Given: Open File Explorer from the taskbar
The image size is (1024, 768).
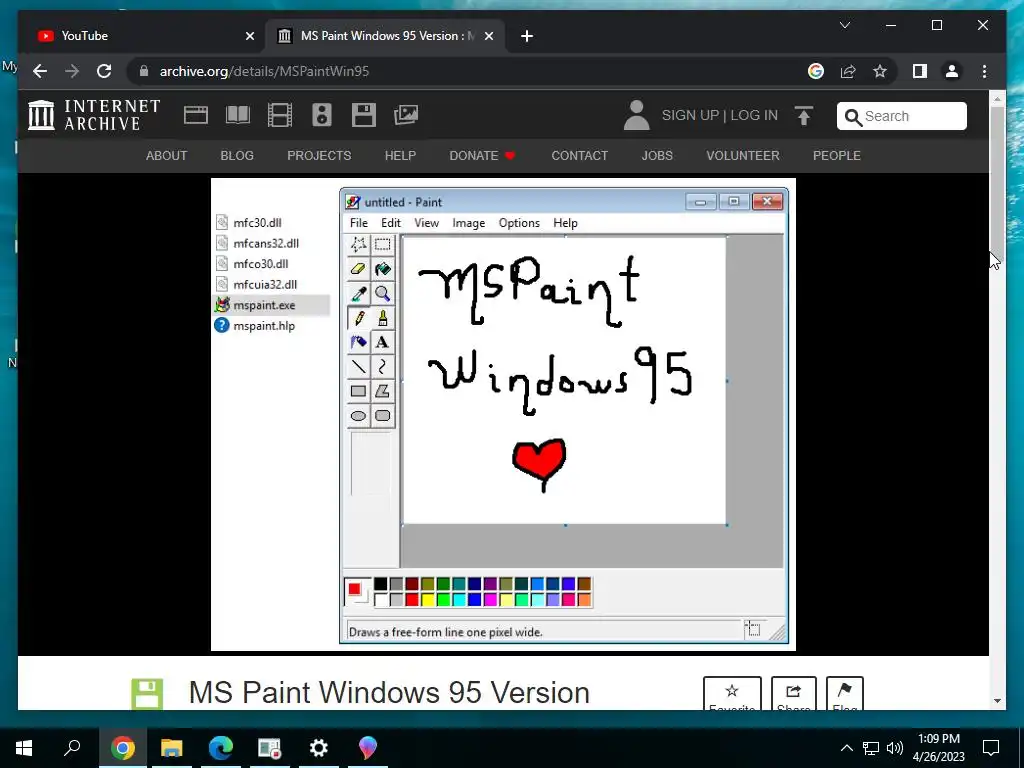Looking at the screenshot, I should click(x=172, y=748).
